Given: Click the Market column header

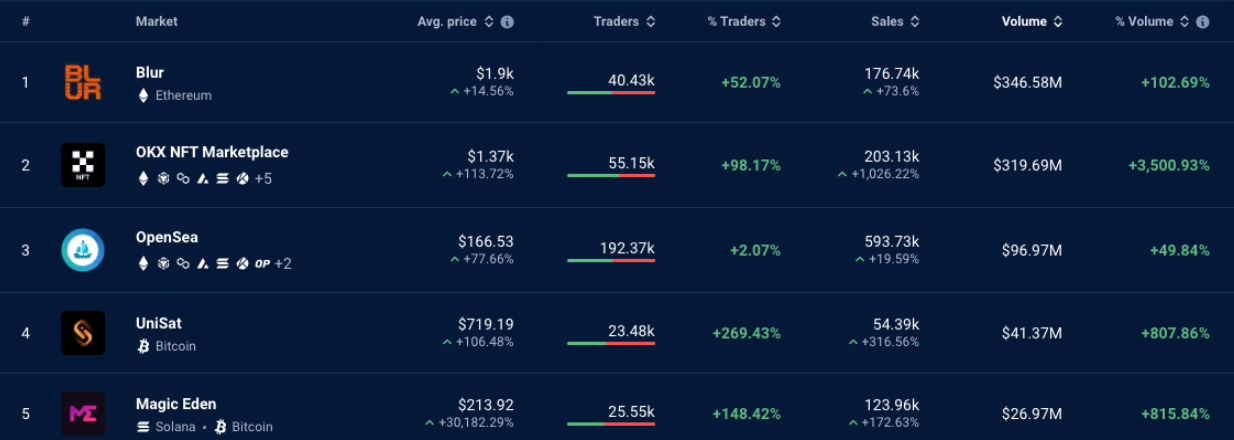Looking at the screenshot, I should [x=157, y=22].
